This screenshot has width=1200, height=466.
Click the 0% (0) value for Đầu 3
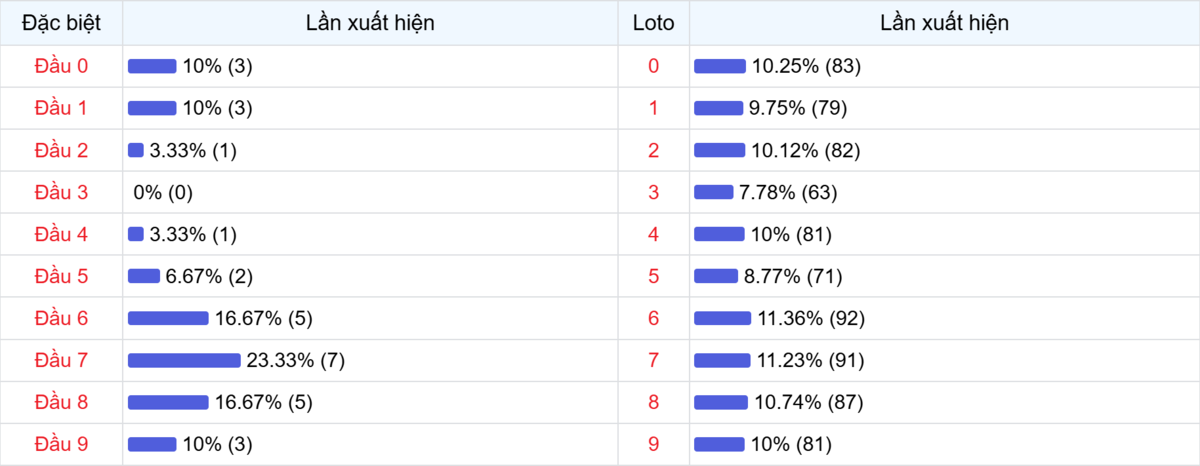click(163, 192)
